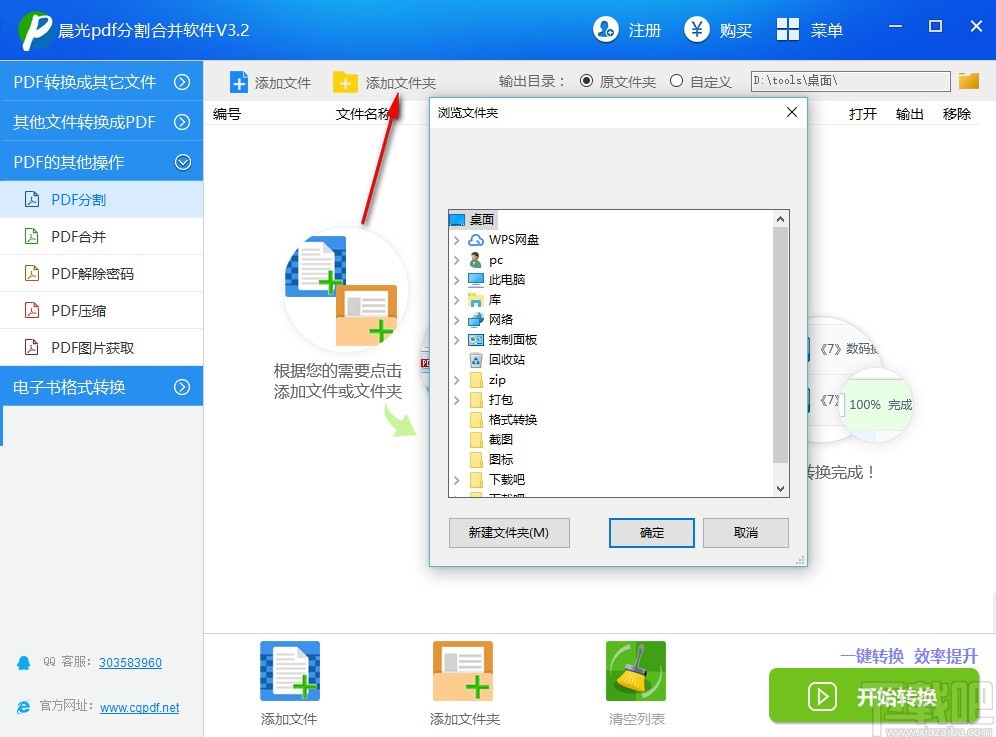996x737 pixels.
Task: Click the 清空列表 icon to clear list
Action: 636,670
